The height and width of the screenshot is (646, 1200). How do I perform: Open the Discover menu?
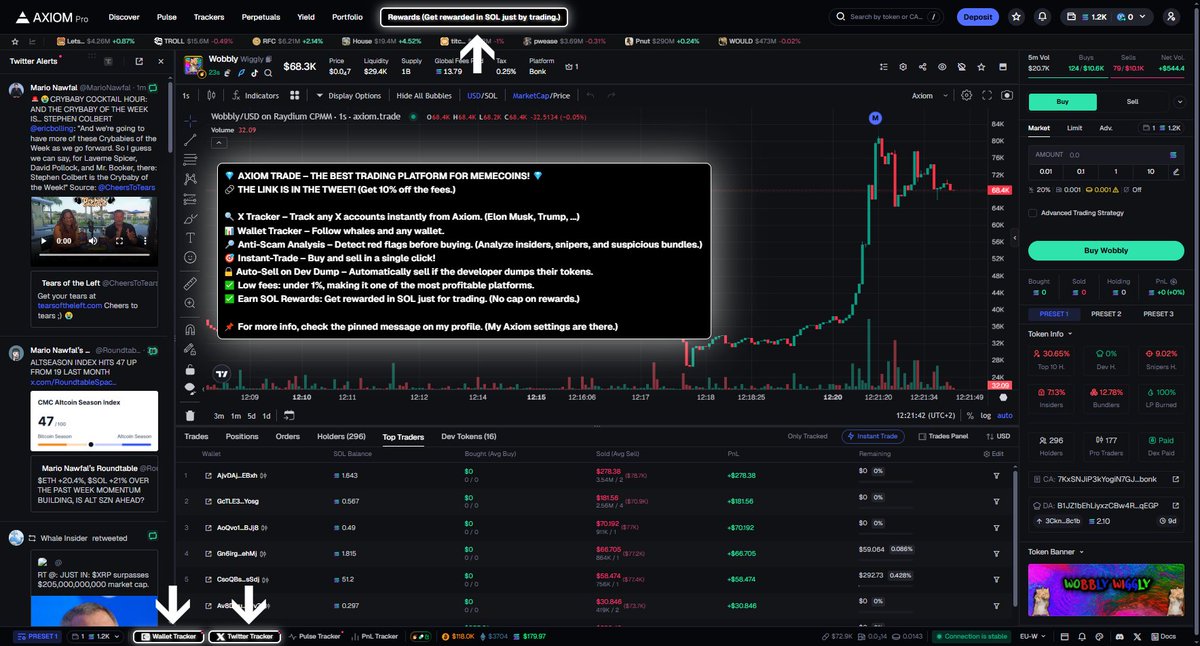[x=124, y=17]
